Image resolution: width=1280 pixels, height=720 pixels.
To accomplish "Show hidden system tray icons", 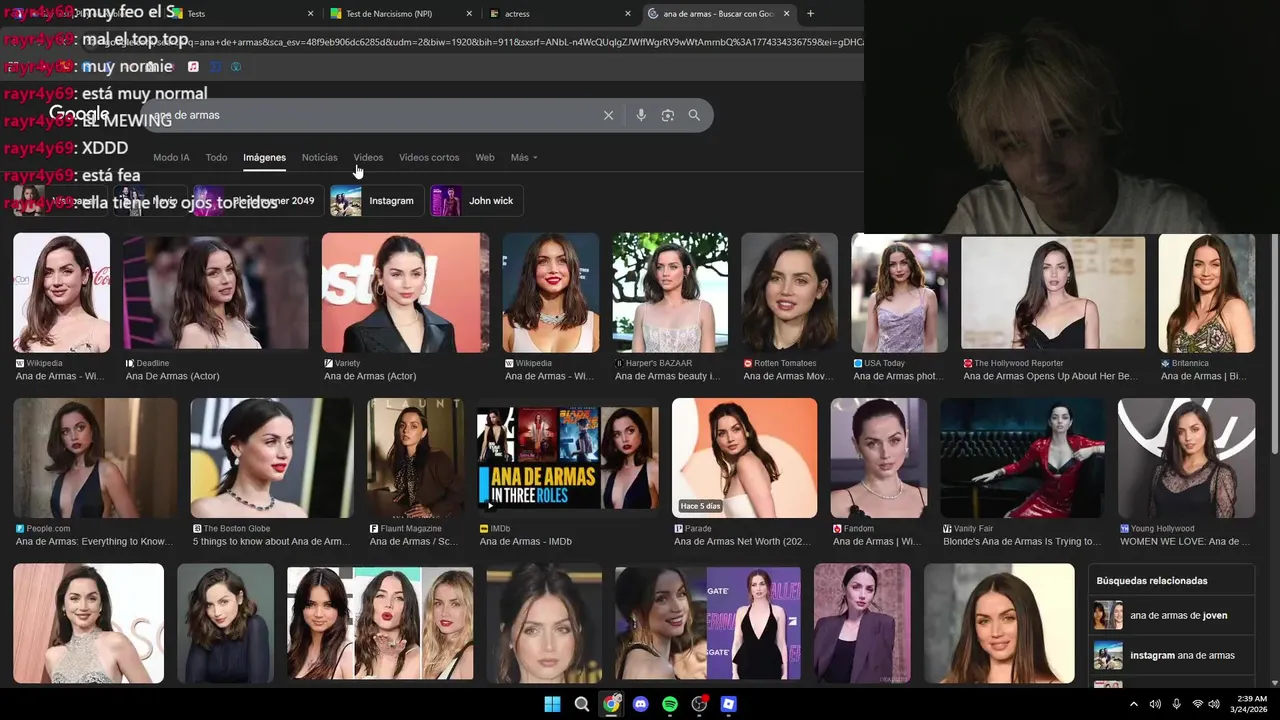I will [x=1133, y=704].
